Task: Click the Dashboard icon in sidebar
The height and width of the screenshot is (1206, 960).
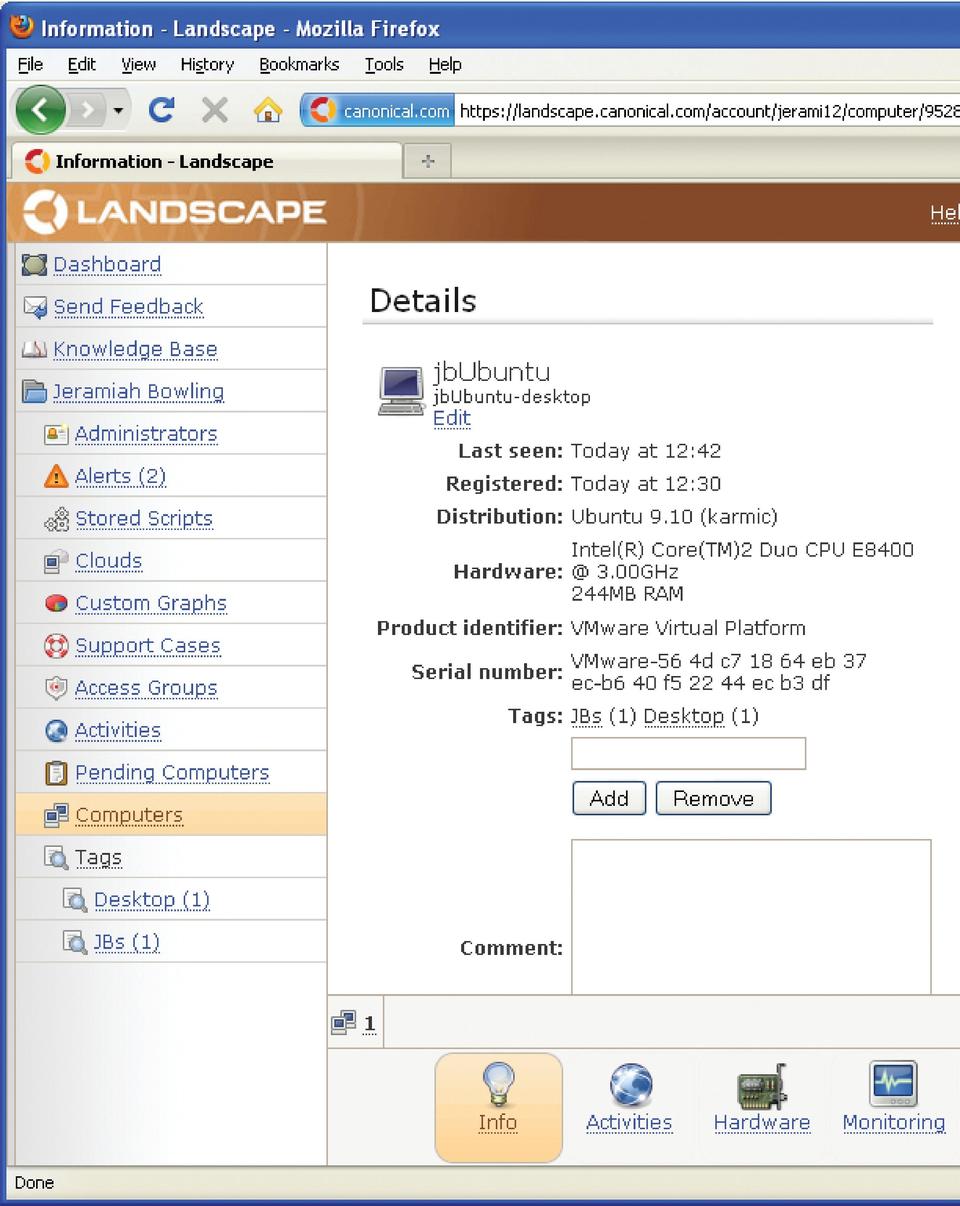Action: click(x=34, y=265)
